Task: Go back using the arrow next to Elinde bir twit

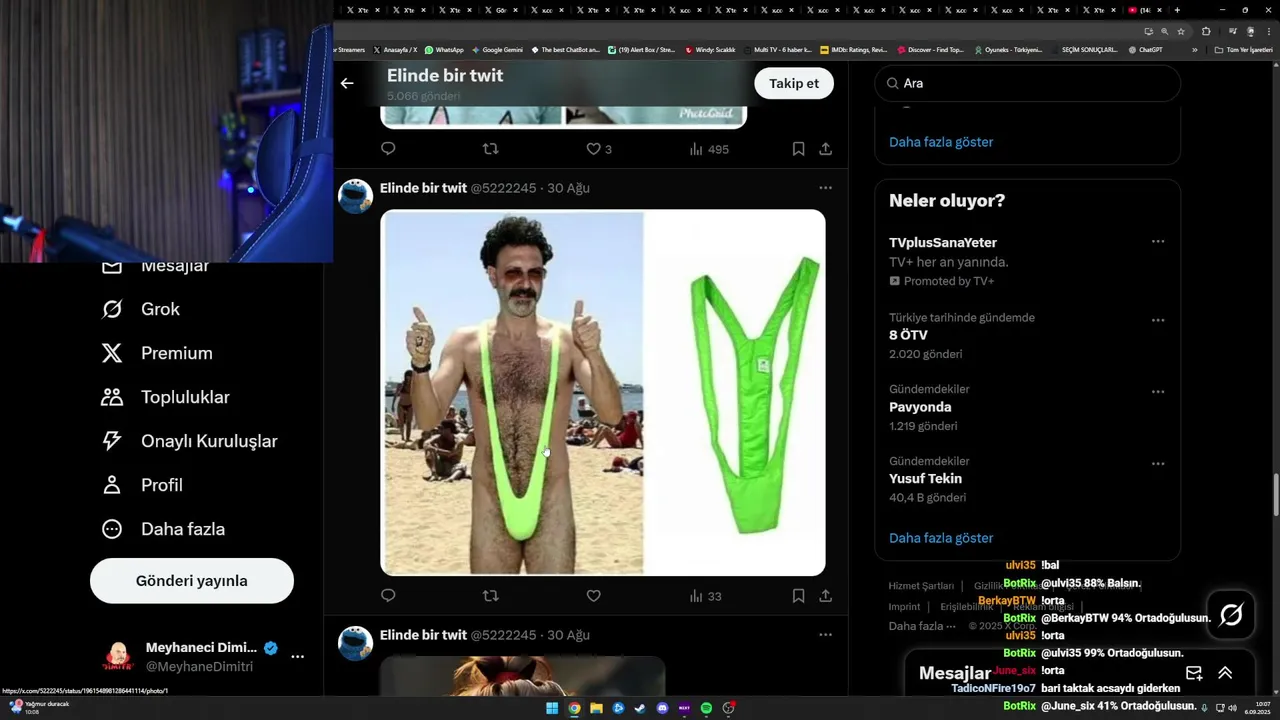Action: (x=347, y=83)
